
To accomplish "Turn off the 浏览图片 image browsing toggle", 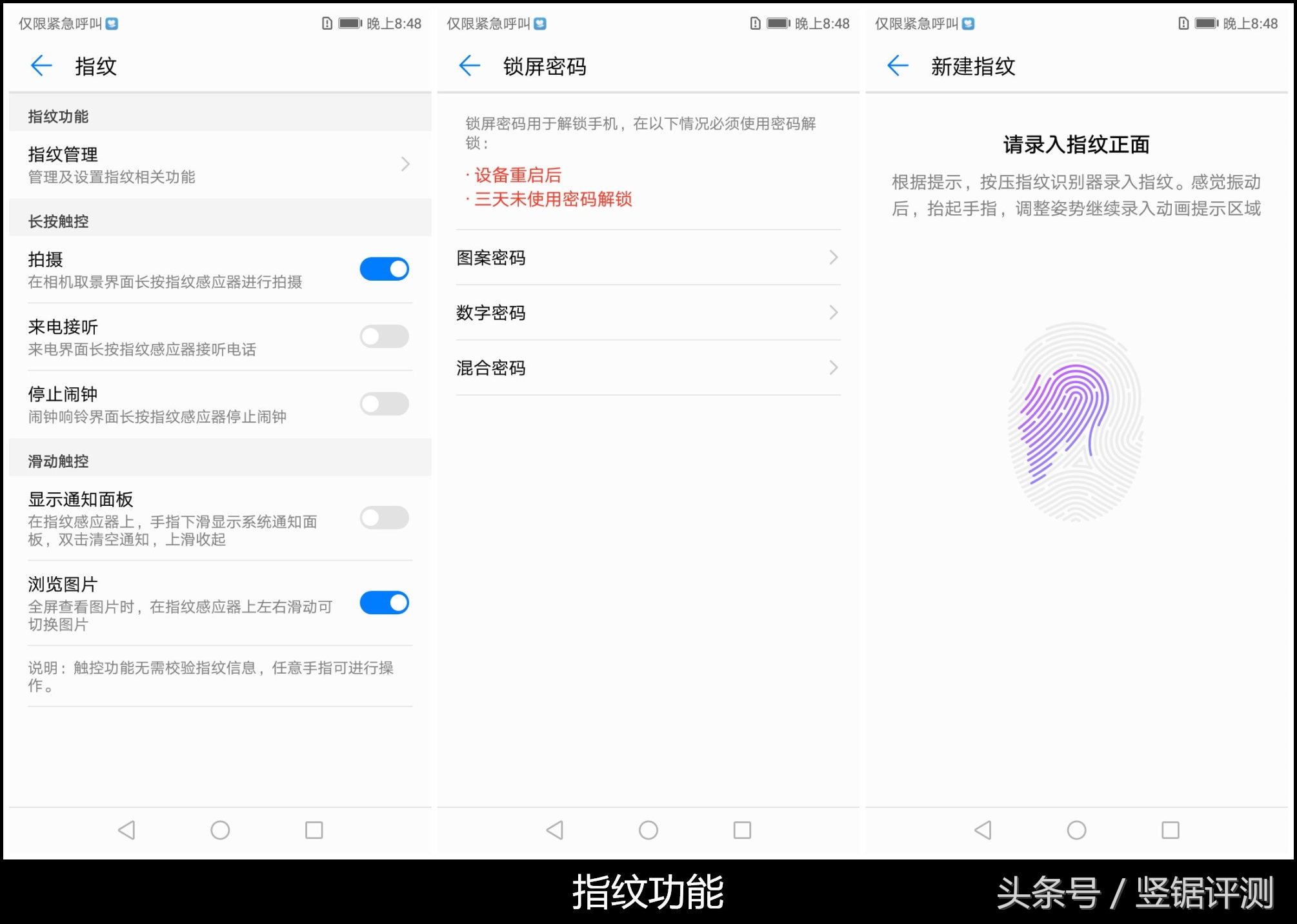I will 384,603.
